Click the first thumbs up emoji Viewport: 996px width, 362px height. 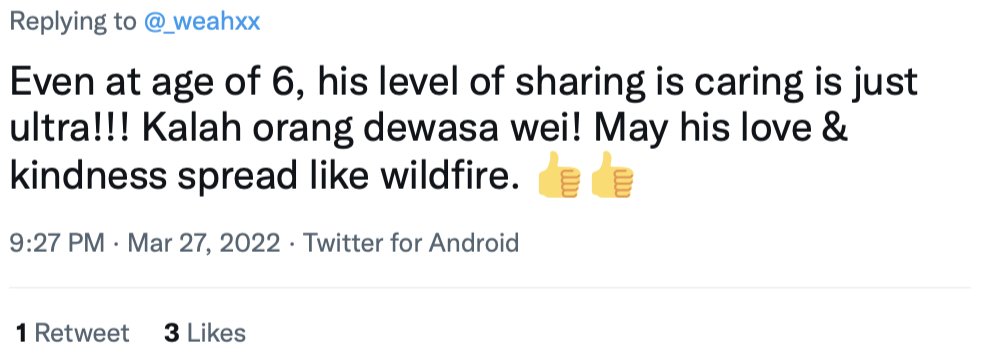click(x=559, y=175)
